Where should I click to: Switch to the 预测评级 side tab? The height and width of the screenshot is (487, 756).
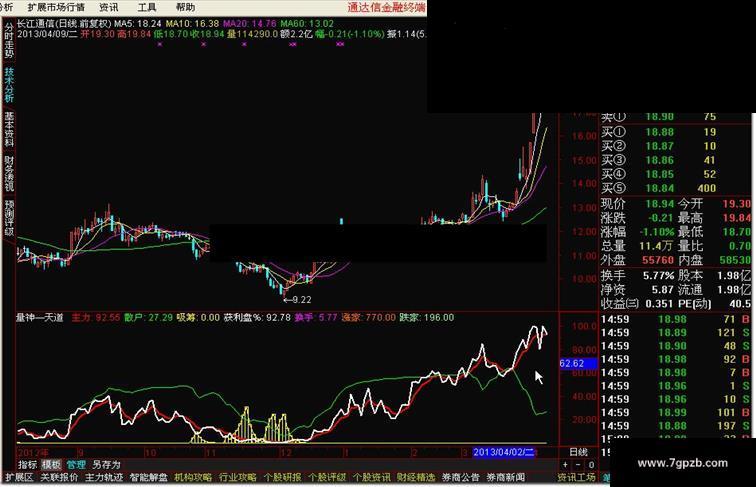click(9, 218)
